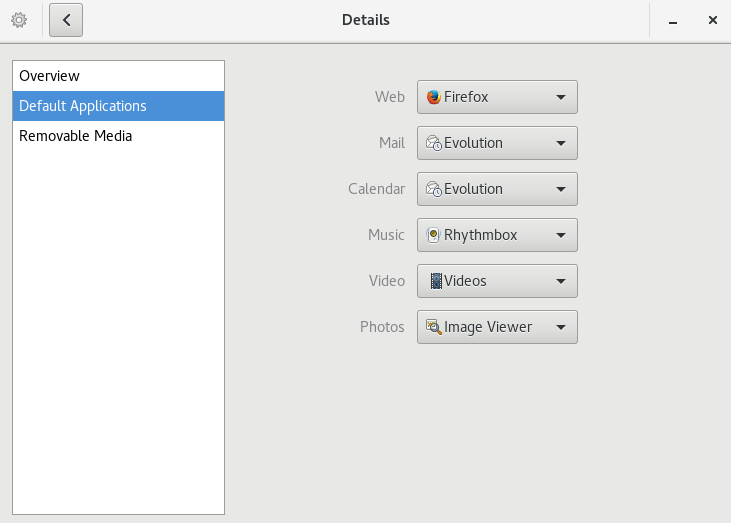Click the Evolution icon in Calendar selector
The image size is (731, 523).
click(x=434, y=189)
